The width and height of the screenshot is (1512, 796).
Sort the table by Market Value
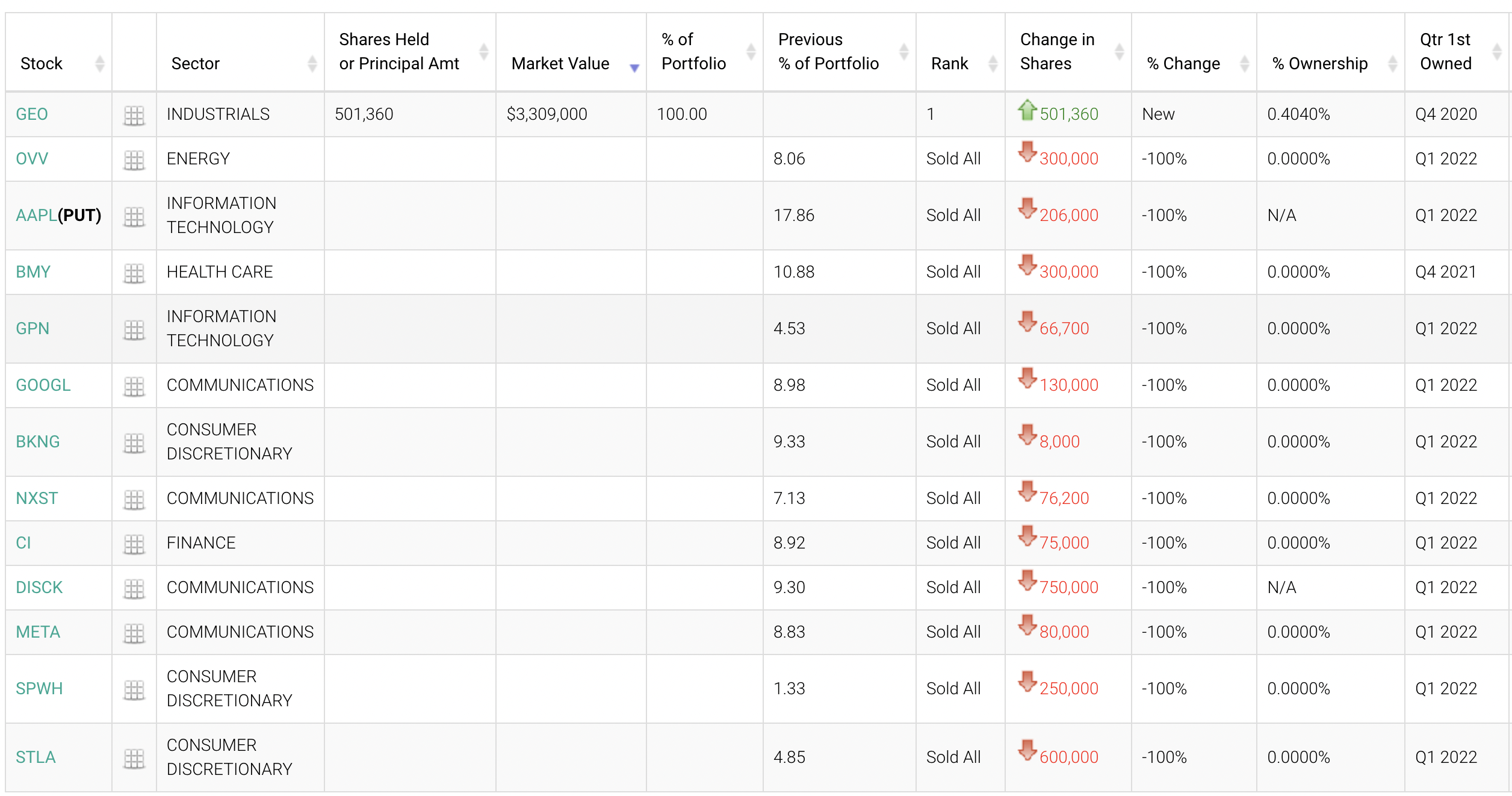560,63
